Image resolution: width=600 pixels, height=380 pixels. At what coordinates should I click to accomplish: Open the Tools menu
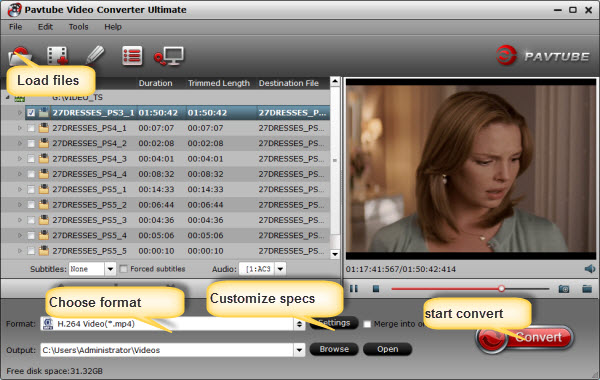coord(78,27)
